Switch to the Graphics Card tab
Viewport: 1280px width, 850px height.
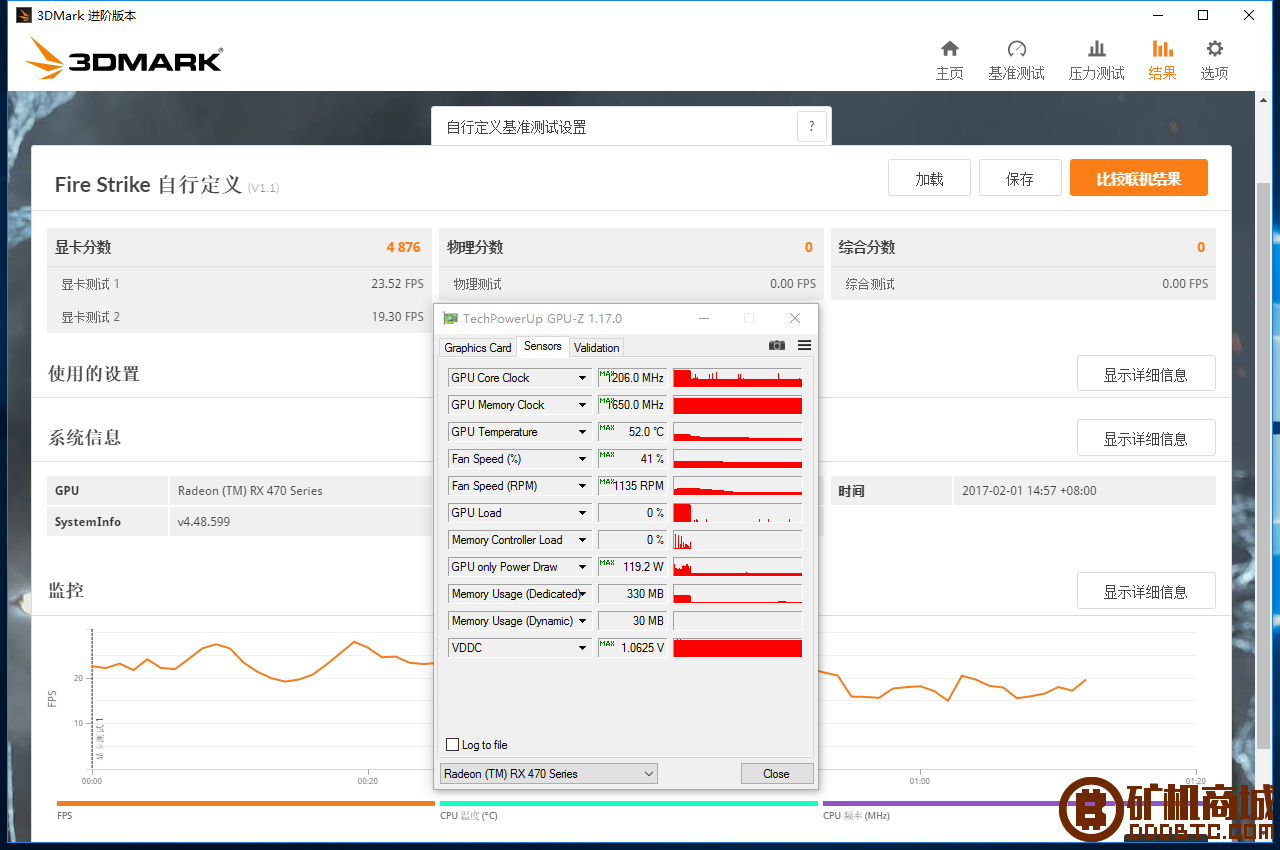click(478, 348)
